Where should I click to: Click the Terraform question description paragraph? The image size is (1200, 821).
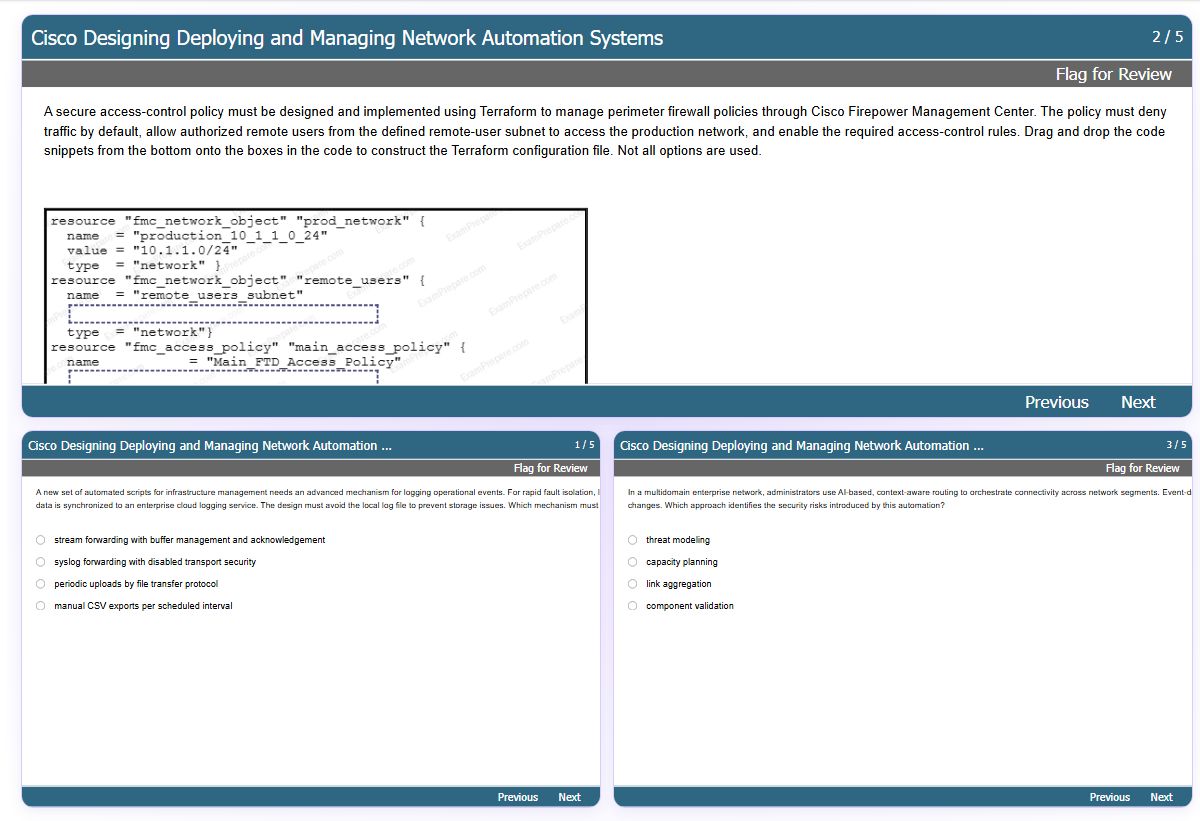(x=605, y=131)
